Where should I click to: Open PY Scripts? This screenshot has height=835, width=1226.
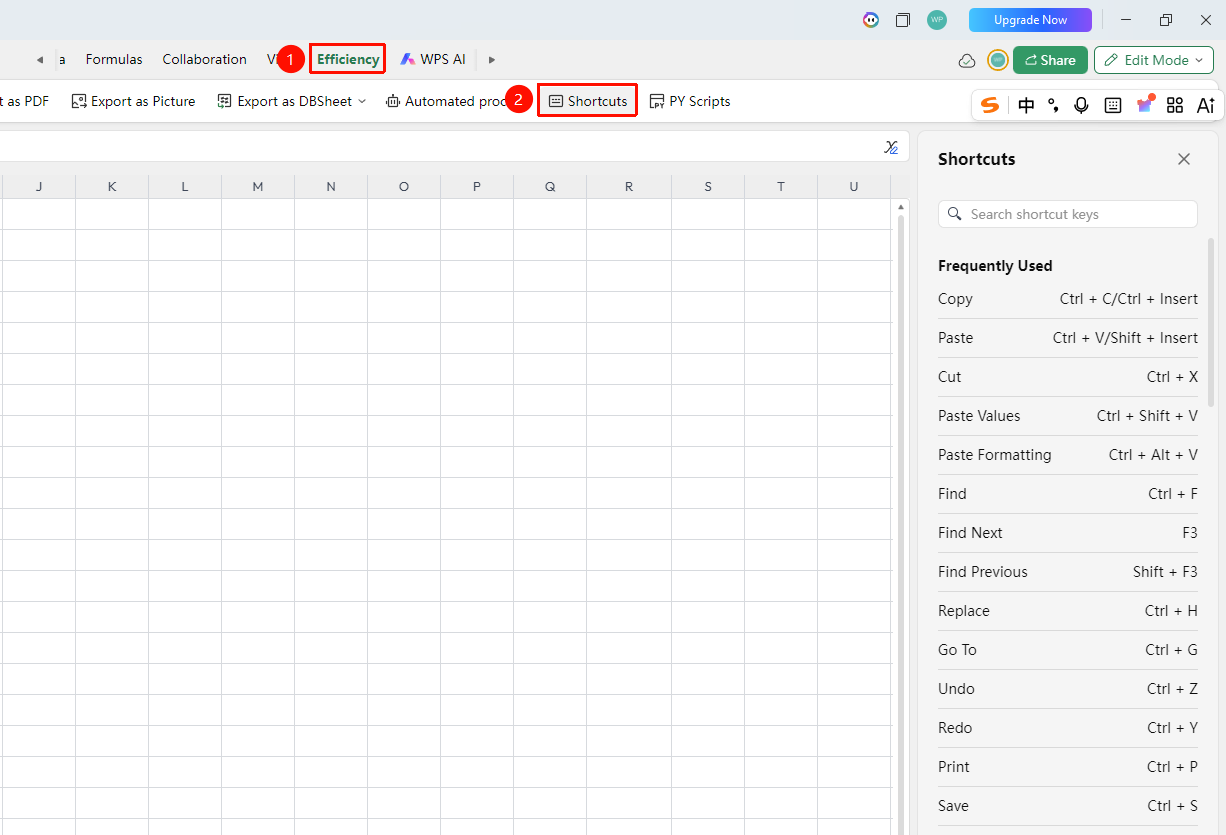[690, 101]
